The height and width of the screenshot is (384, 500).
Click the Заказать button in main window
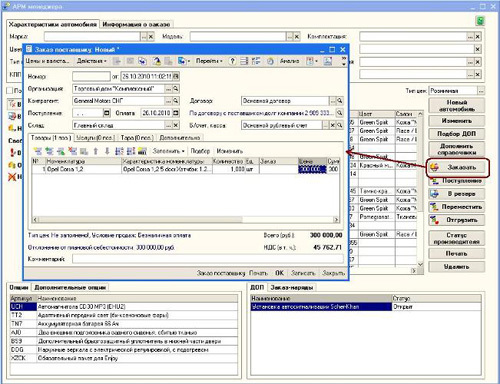click(456, 167)
